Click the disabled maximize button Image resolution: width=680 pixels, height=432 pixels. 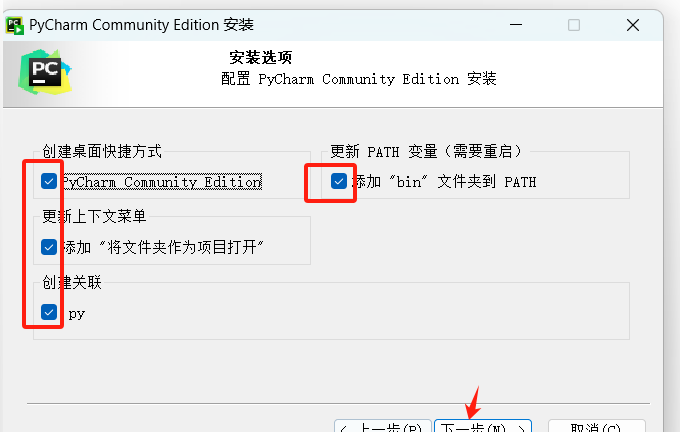(x=574, y=25)
